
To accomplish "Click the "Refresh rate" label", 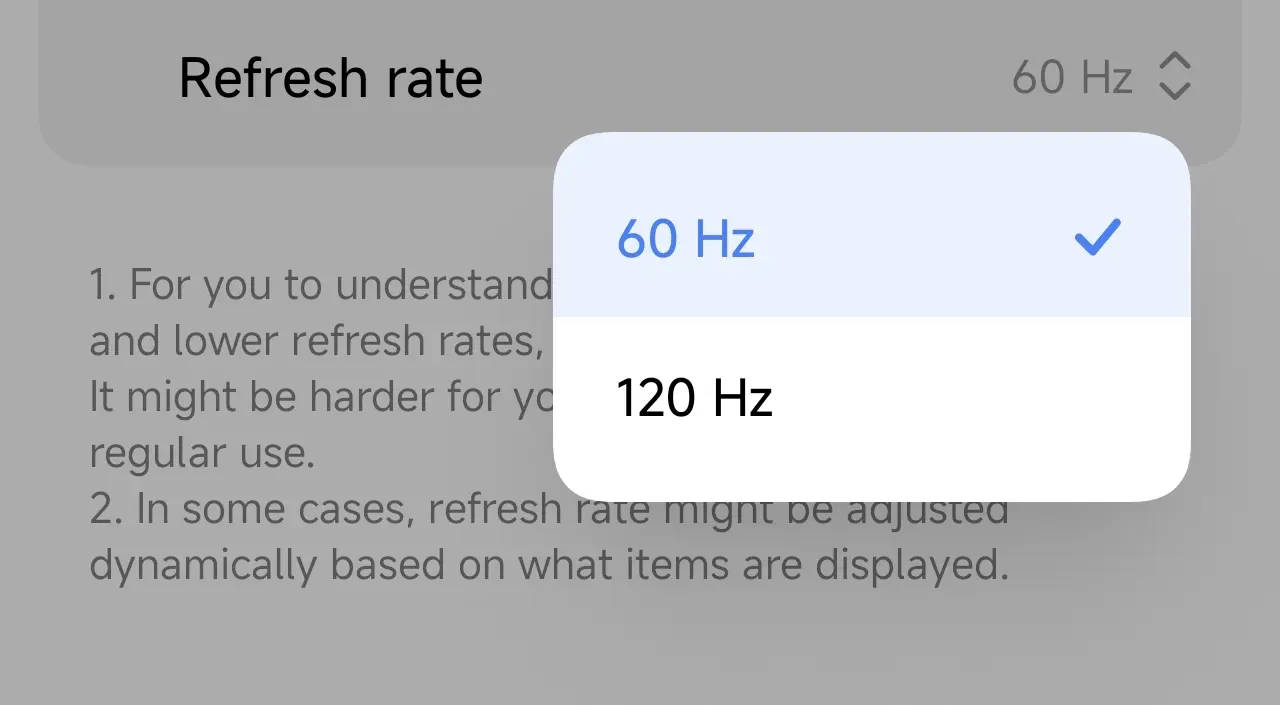I will pyautogui.click(x=330, y=78).
